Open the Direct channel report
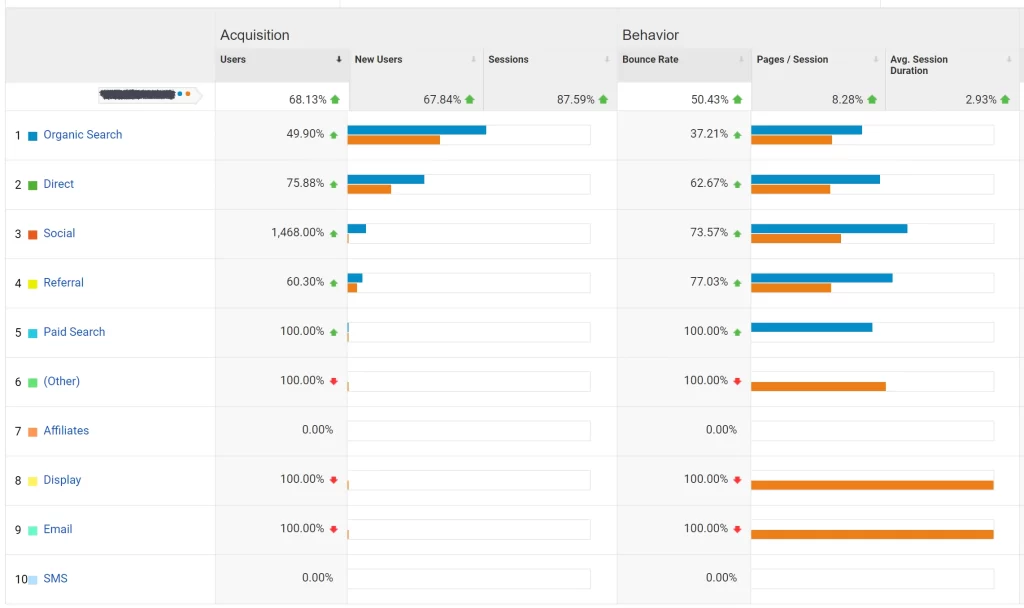This screenshot has width=1024, height=608. click(58, 184)
